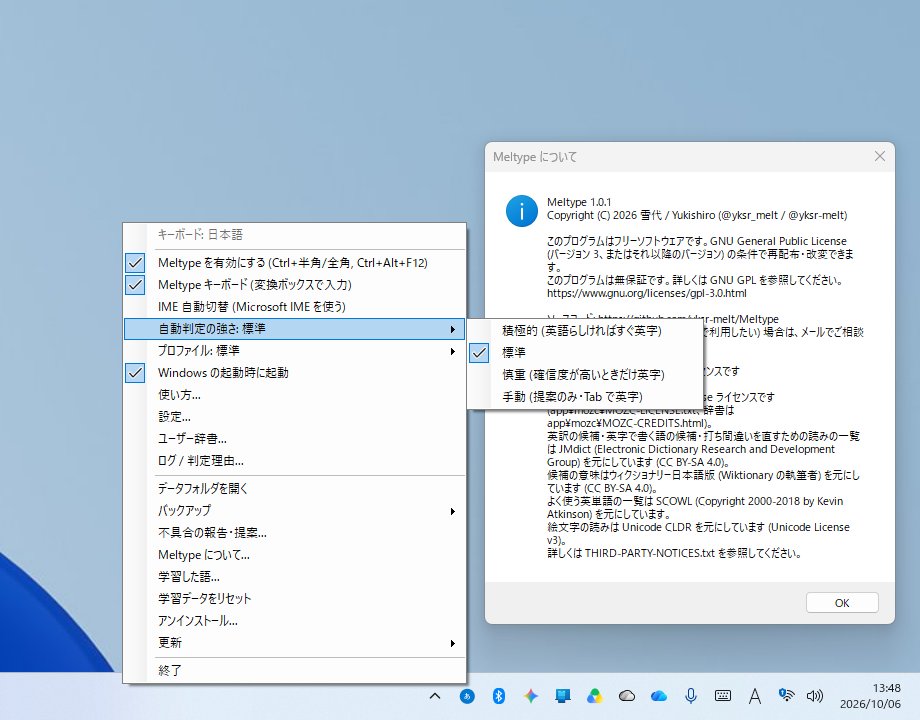Choose IME 自動切替 (Microsoft IME を使う)
920x720 pixels.
coord(294,307)
